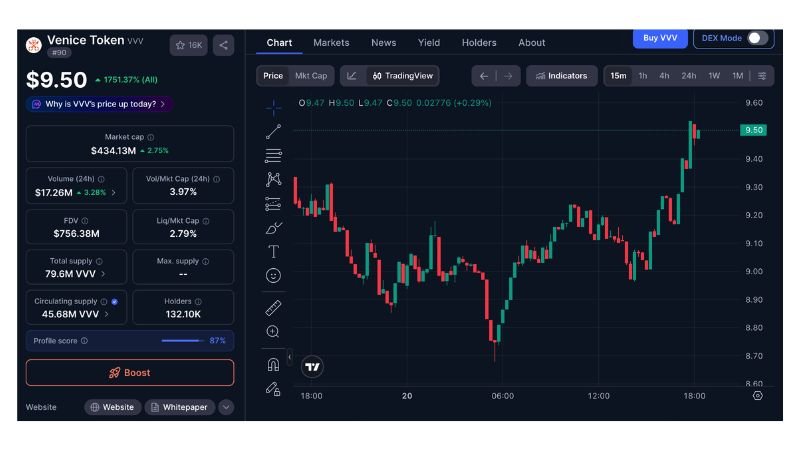Image resolution: width=800 pixels, height=450 pixels.
Task: Set chart interval to 1W
Action: [x=714, y=76]
